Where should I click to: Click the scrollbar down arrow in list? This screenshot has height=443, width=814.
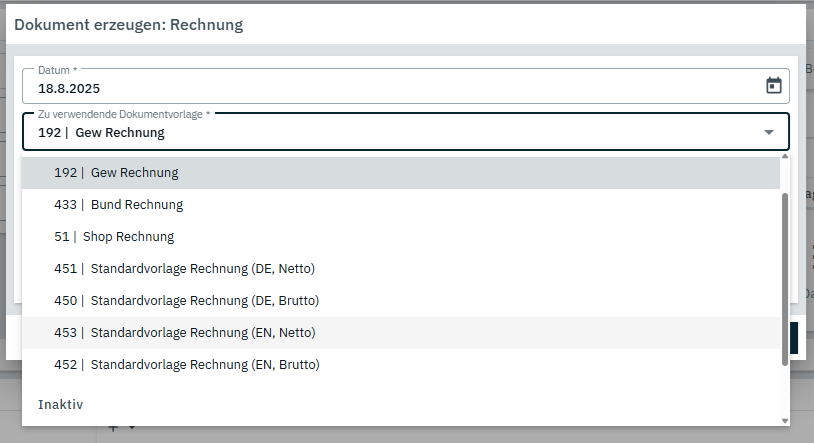pos(785,421)
